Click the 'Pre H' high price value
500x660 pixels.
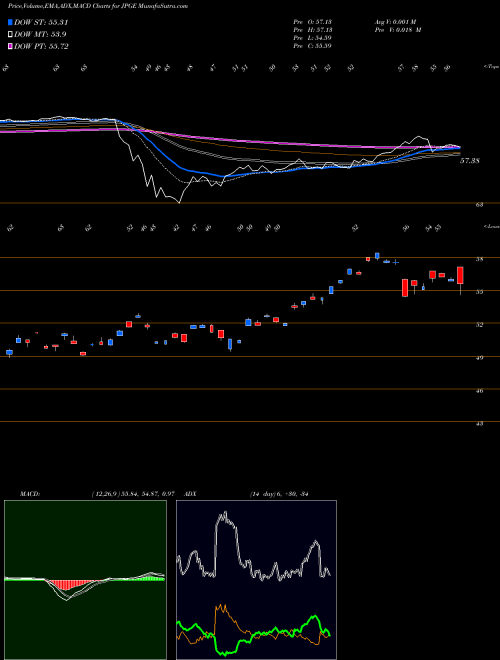point(313,30)
